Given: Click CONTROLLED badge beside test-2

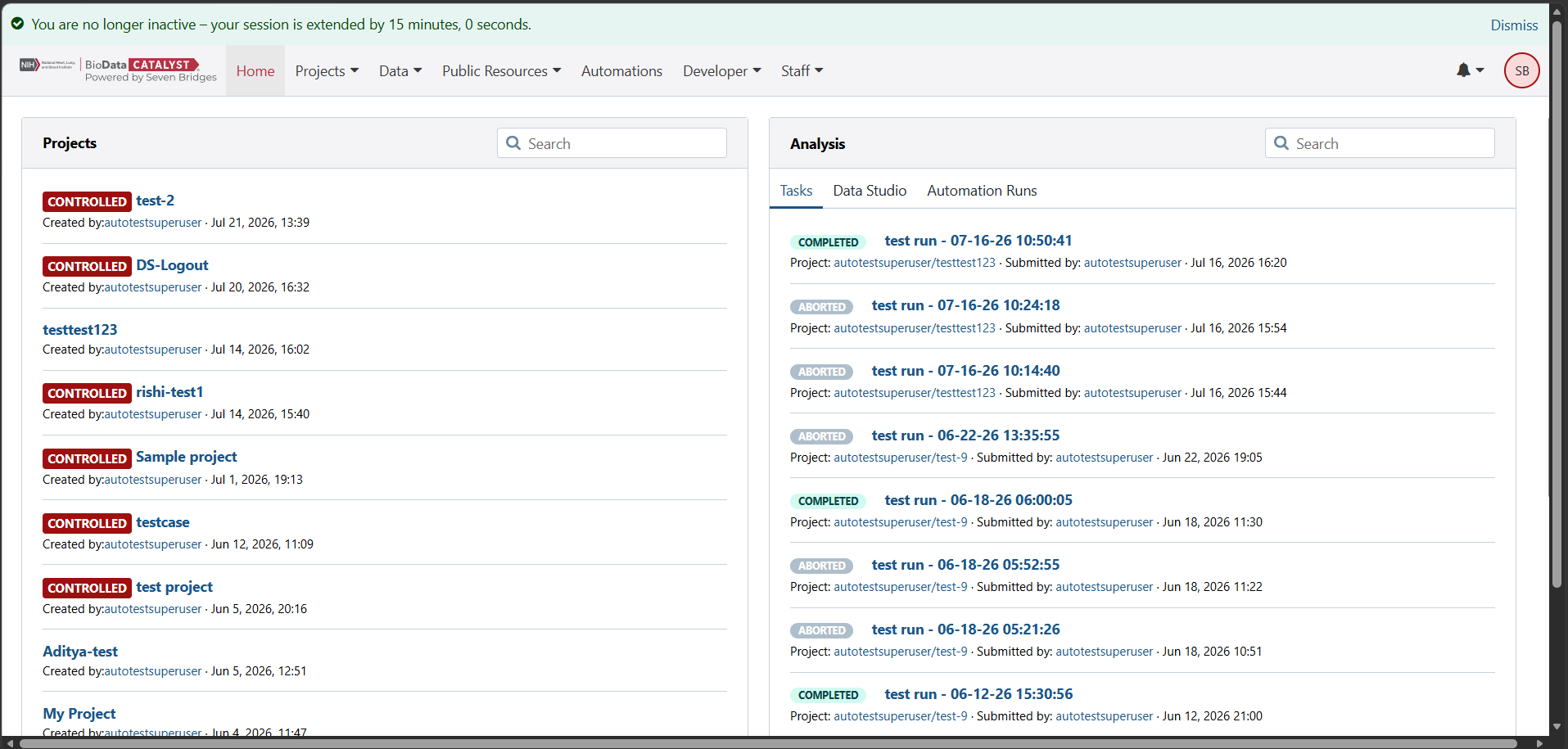Looking at the screenshot, I should (87, 201).
